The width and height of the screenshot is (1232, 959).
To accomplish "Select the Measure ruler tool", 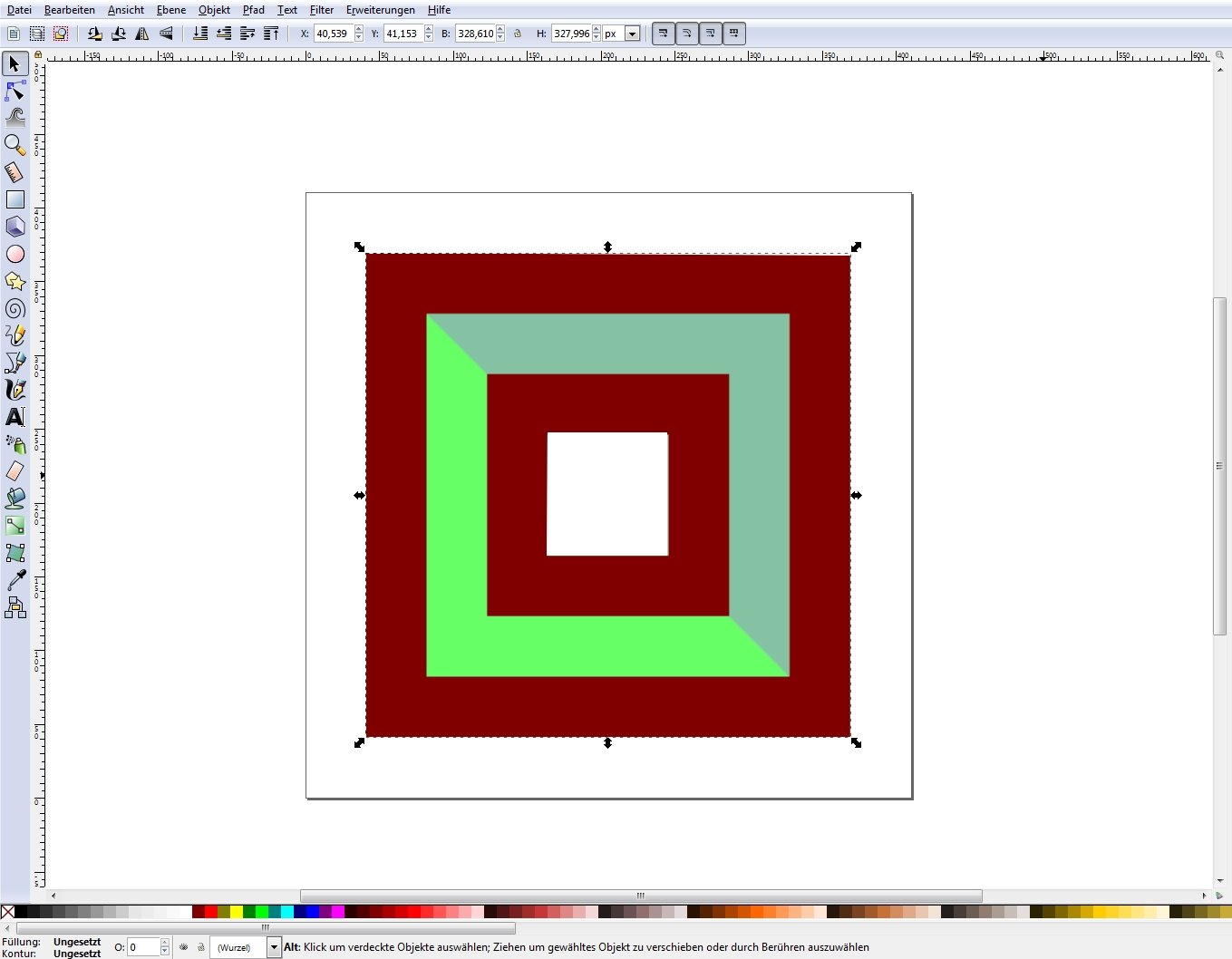I will click(x=15, y=171).
